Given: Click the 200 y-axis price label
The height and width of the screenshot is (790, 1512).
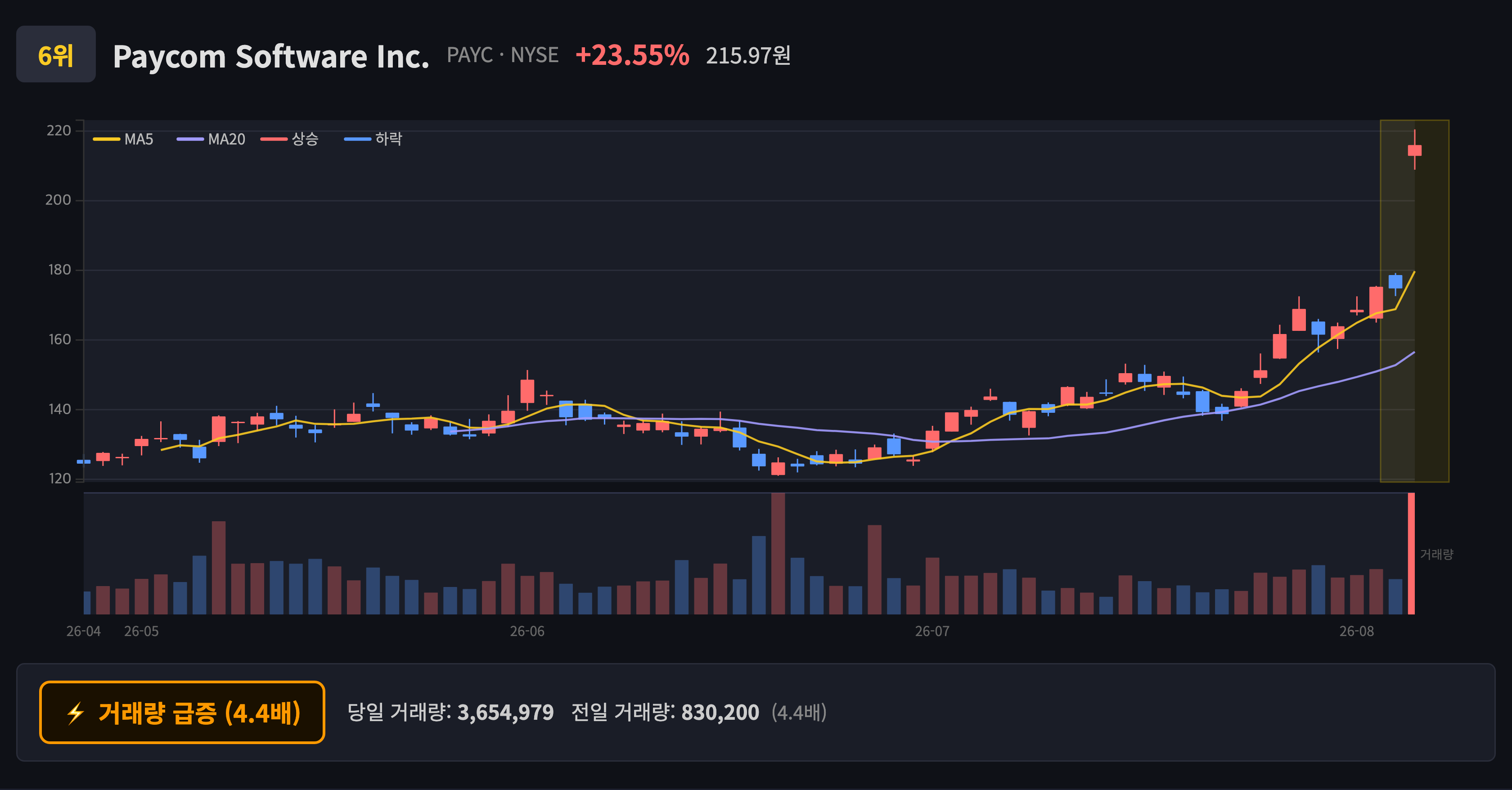Looking at the screenshot, I should pyautogui.click(x=58, y=200).
